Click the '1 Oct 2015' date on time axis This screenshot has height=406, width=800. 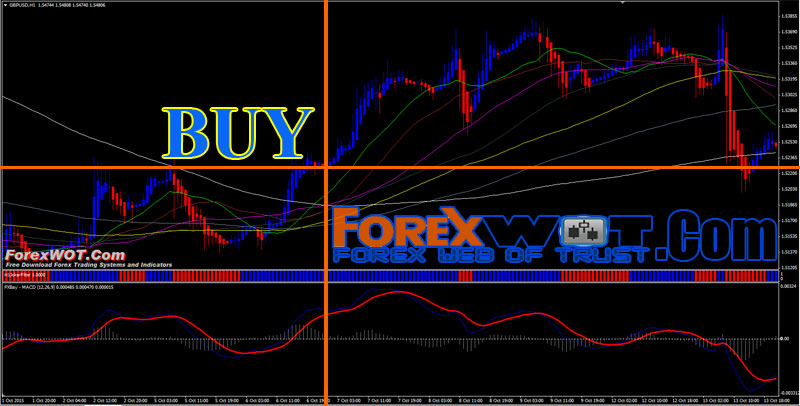[13, 400]
